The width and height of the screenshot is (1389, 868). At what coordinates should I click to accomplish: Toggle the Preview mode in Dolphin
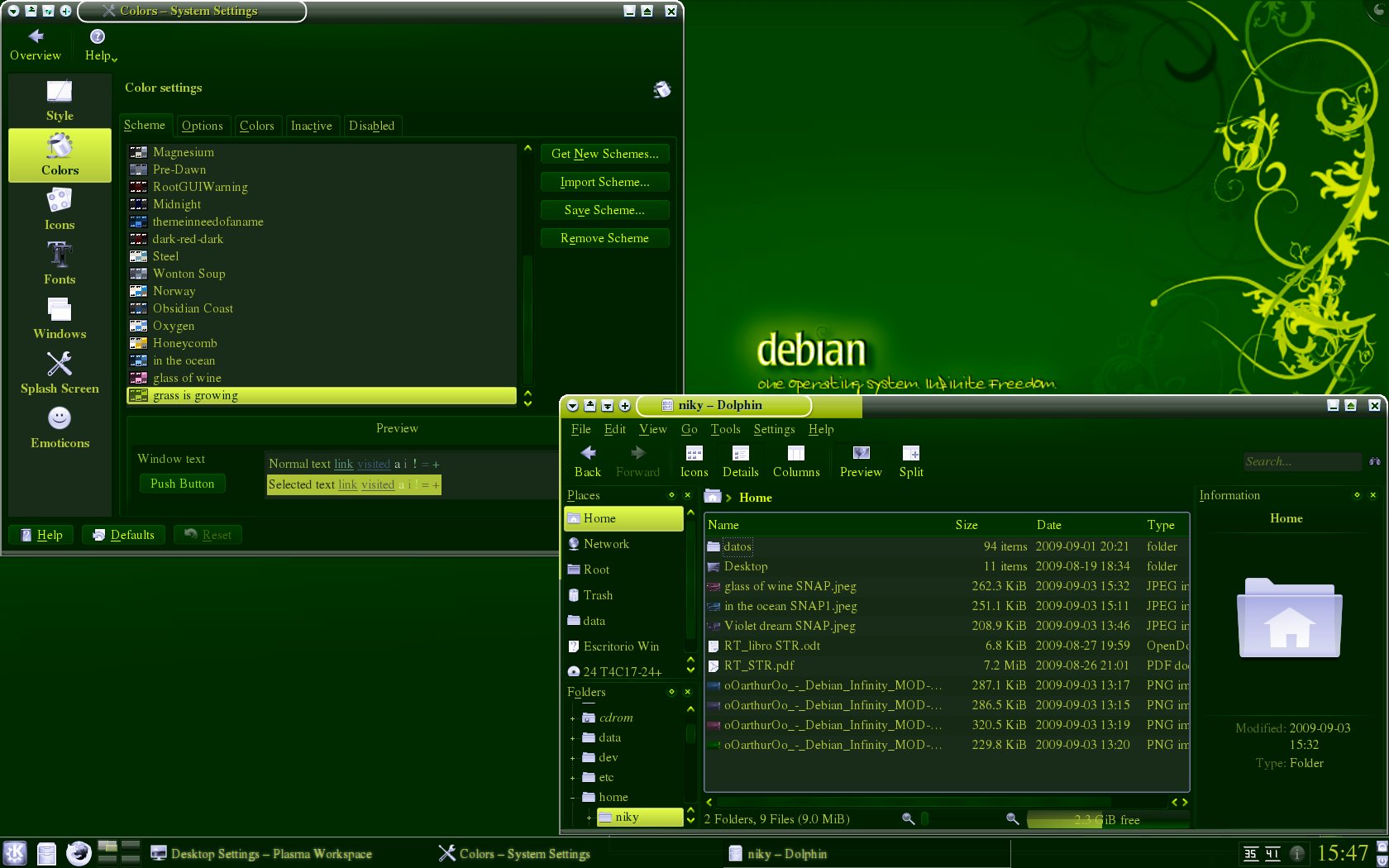(x=861, y=461)
